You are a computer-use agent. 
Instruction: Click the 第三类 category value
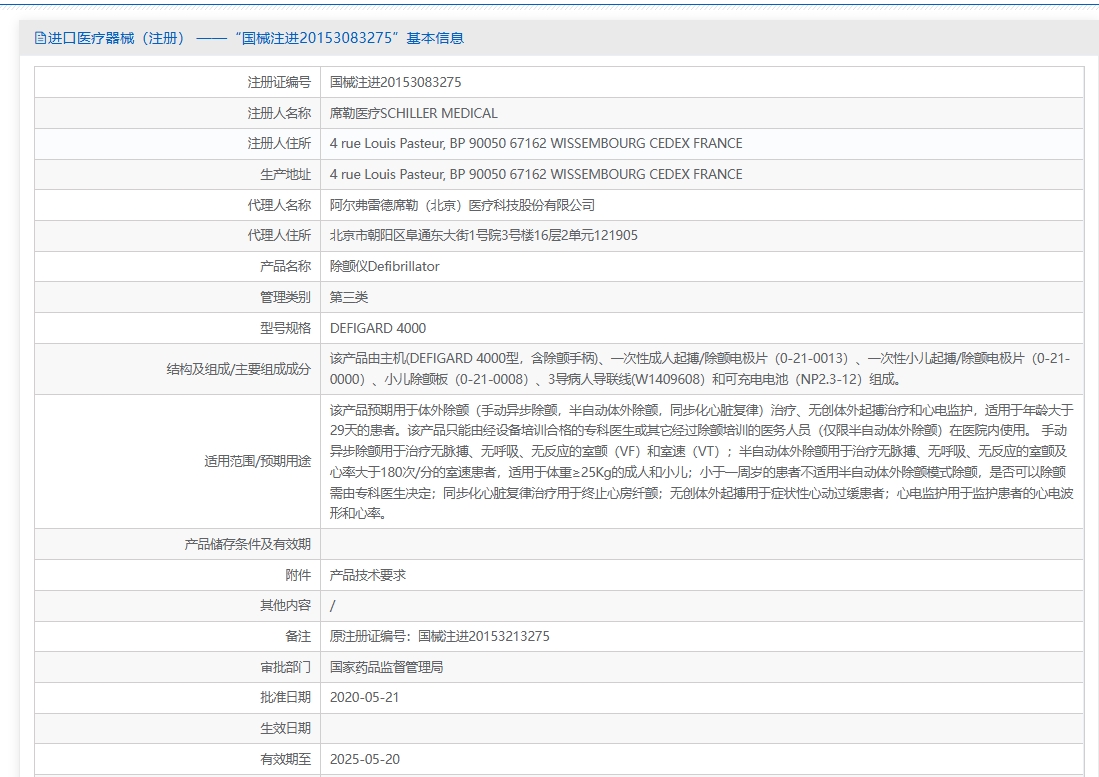pos(349,297)
